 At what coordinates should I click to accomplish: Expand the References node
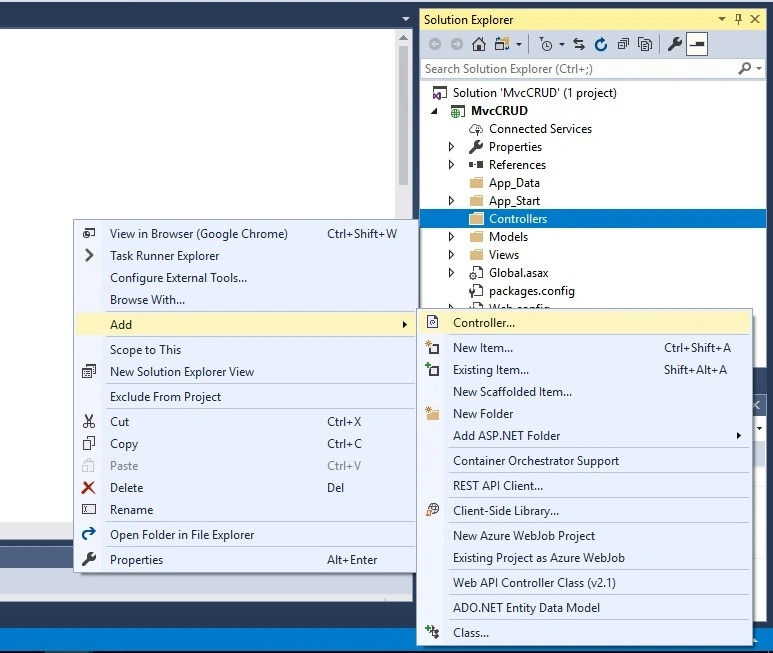452,165
